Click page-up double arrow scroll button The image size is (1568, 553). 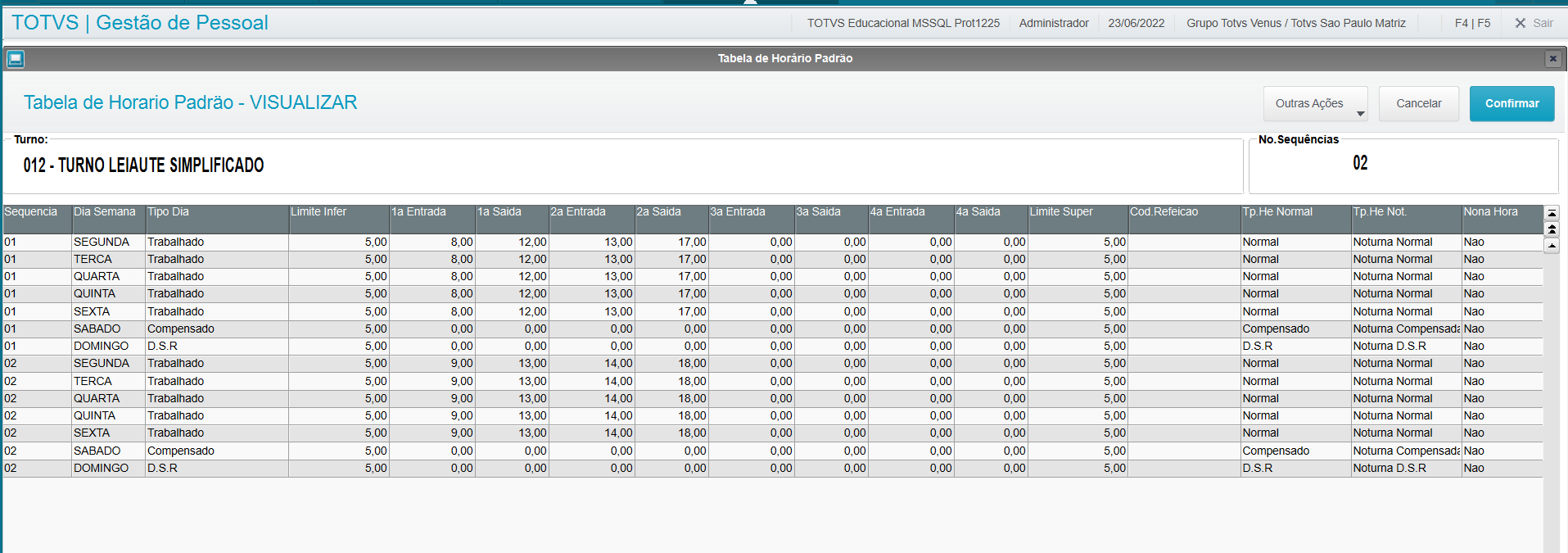point(1552,229)
